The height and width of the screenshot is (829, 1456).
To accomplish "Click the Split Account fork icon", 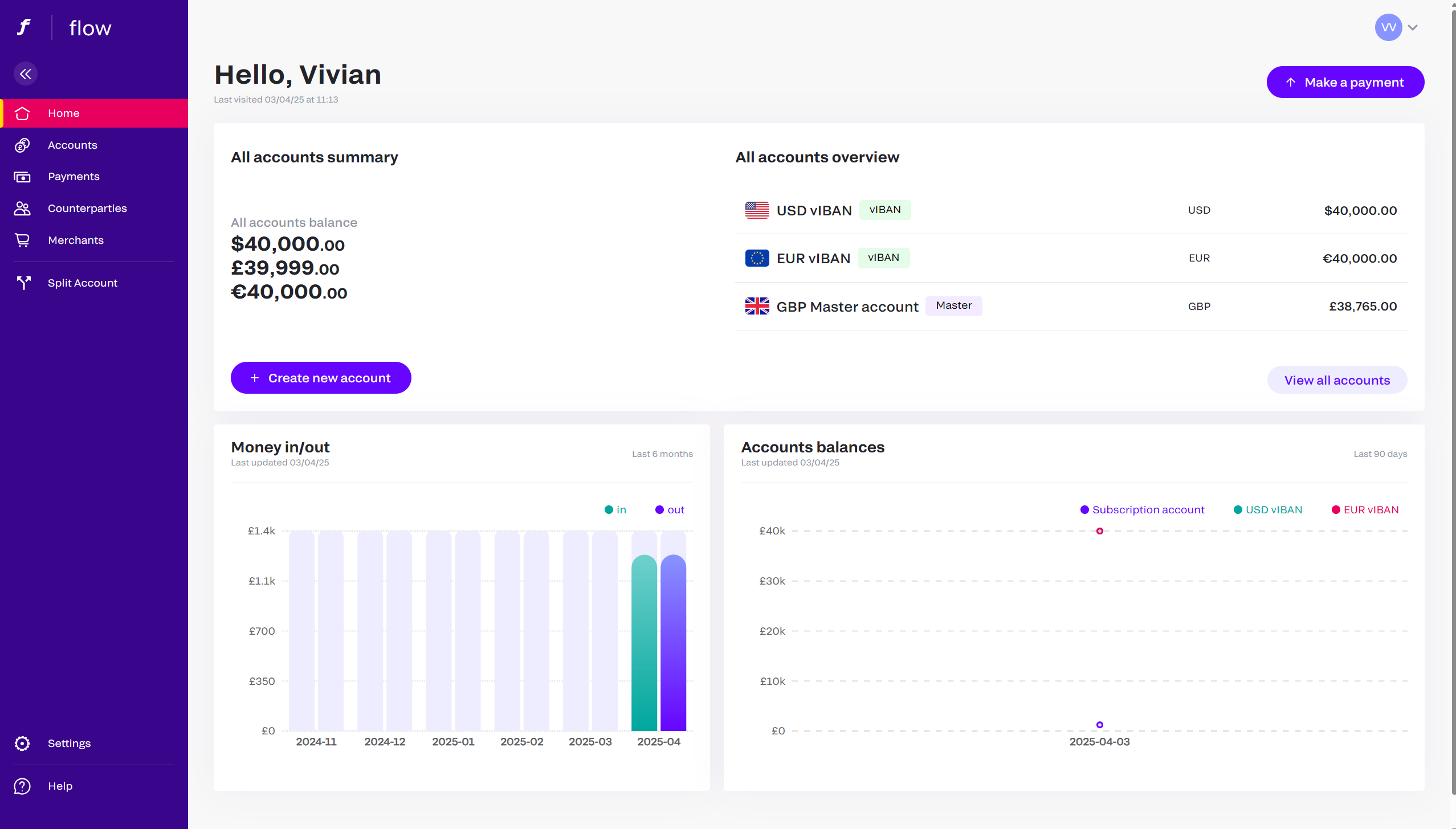I will click(x=23, y=283).
